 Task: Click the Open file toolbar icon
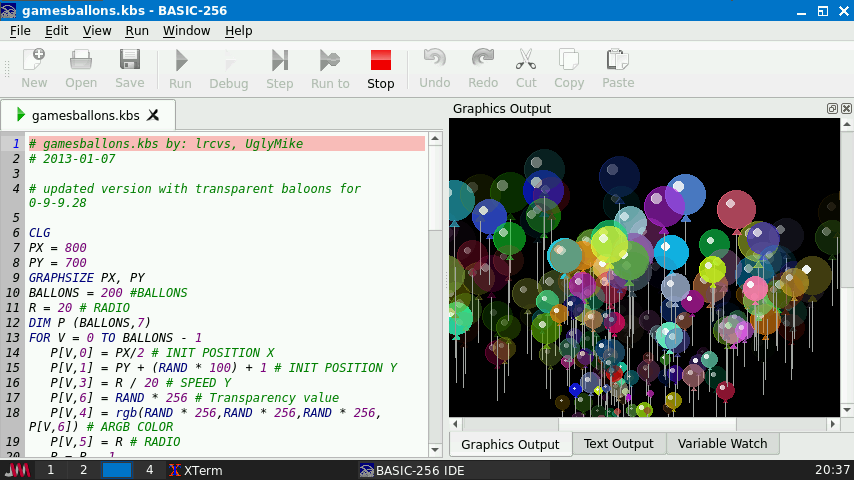[x=81, y=69]
